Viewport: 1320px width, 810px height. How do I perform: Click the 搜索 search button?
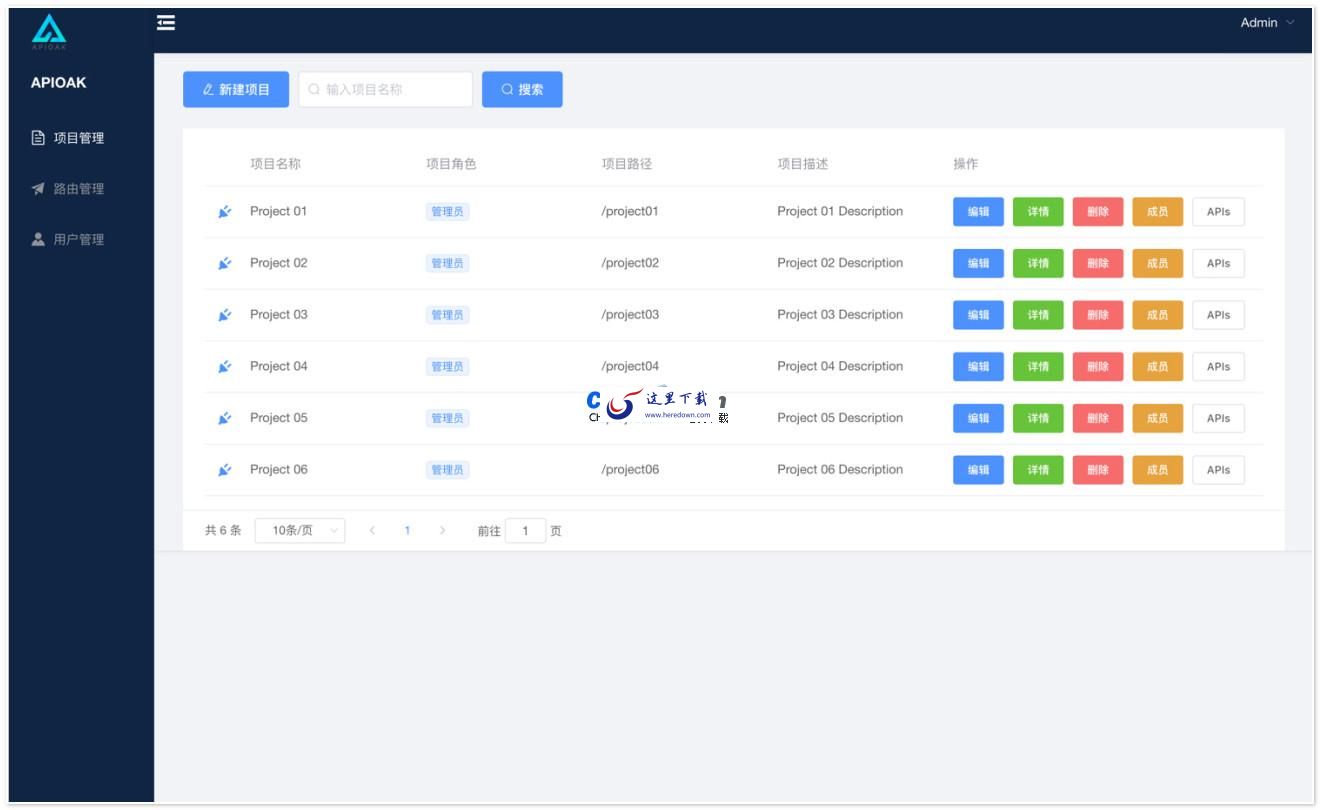[522, 89]
